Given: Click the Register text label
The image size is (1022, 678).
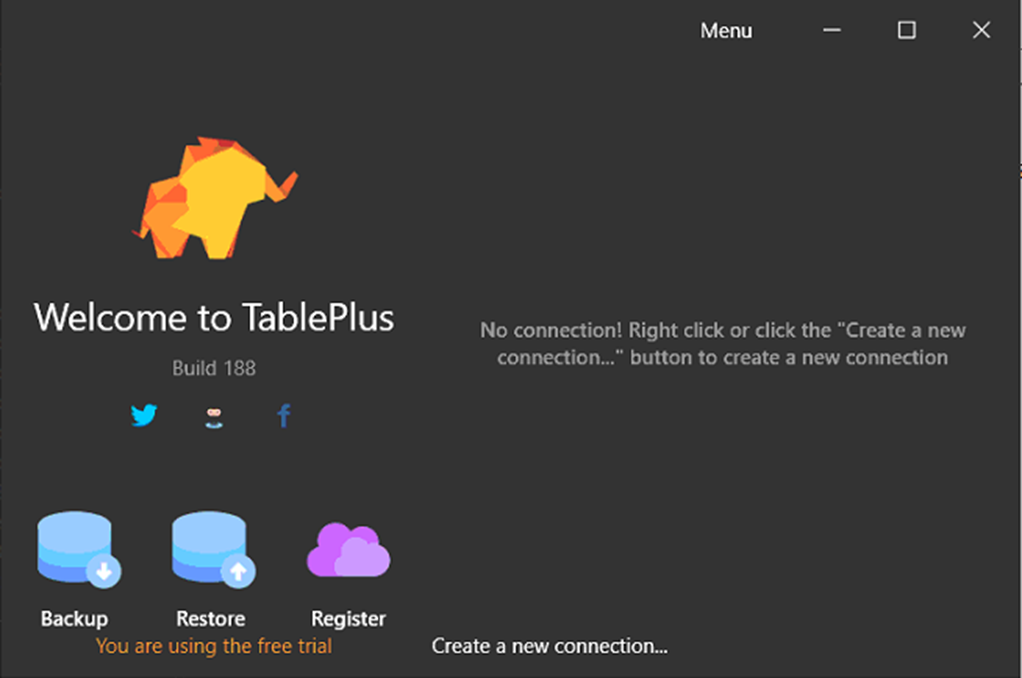Looking at the screenshot, I should tap(348, 619).
